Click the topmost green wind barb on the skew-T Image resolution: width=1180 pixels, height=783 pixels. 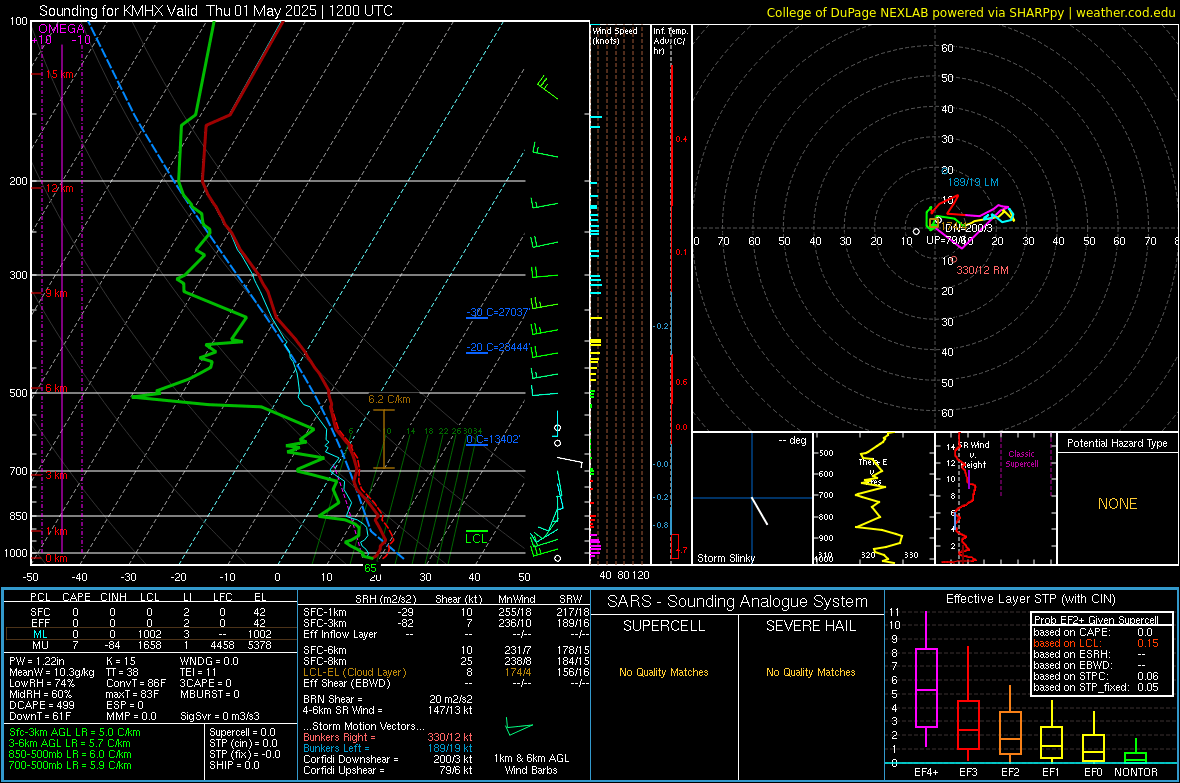pos(548,87)
